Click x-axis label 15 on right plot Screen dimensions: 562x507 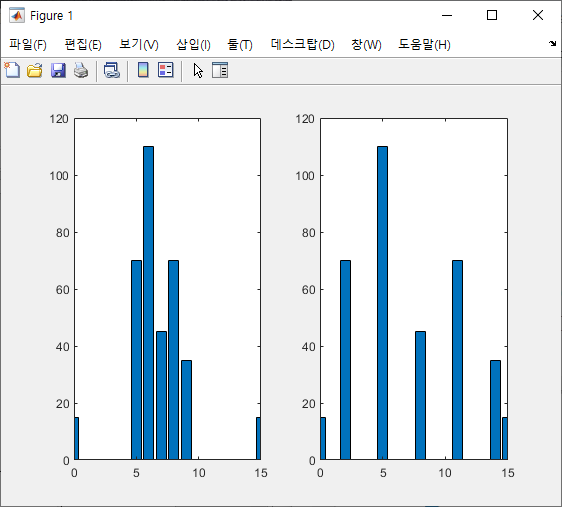pos(508,473)
